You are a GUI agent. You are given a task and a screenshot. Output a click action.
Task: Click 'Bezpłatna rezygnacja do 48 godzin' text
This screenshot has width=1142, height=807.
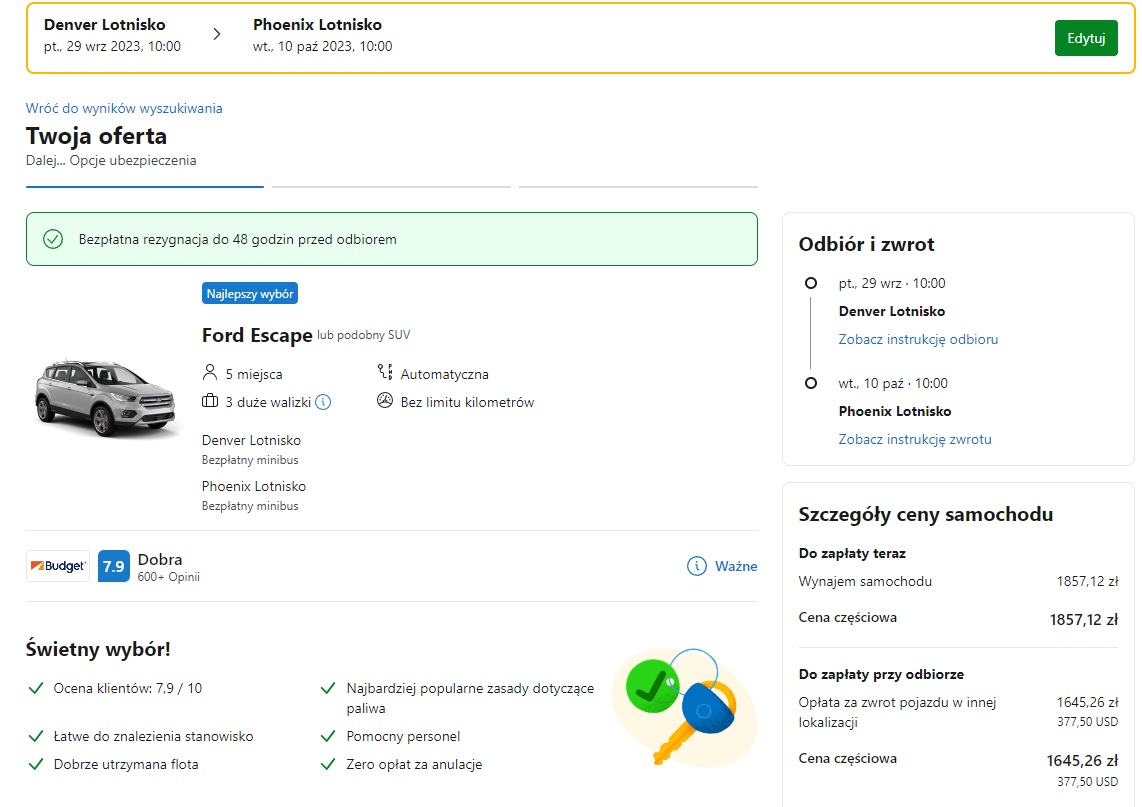pos(237,240)
